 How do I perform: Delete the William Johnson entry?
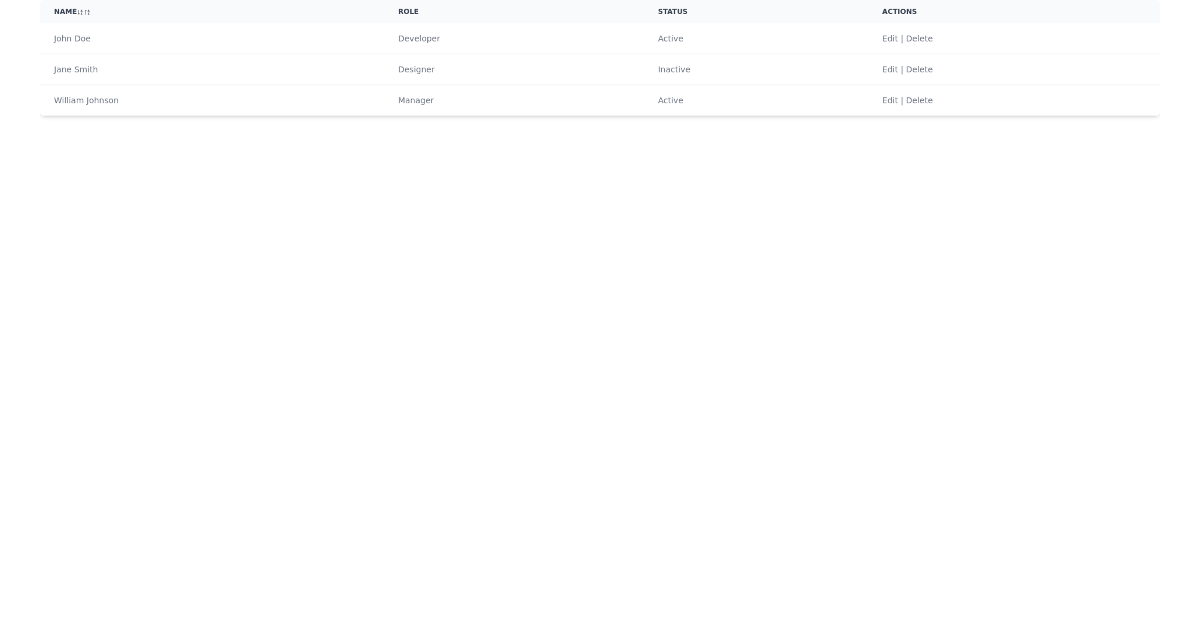click(x=919, y=100)
